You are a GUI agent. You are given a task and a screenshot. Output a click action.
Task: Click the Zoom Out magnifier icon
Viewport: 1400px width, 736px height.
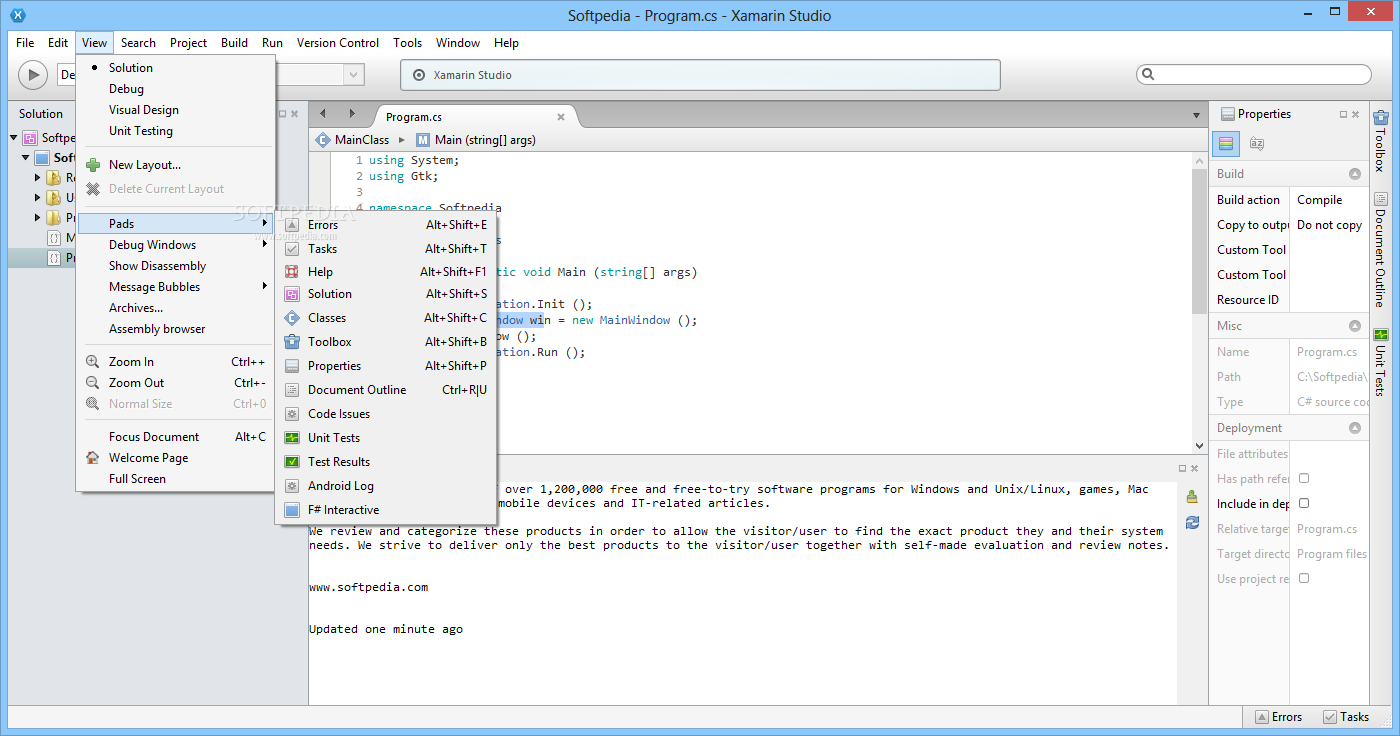click(93, 383)
